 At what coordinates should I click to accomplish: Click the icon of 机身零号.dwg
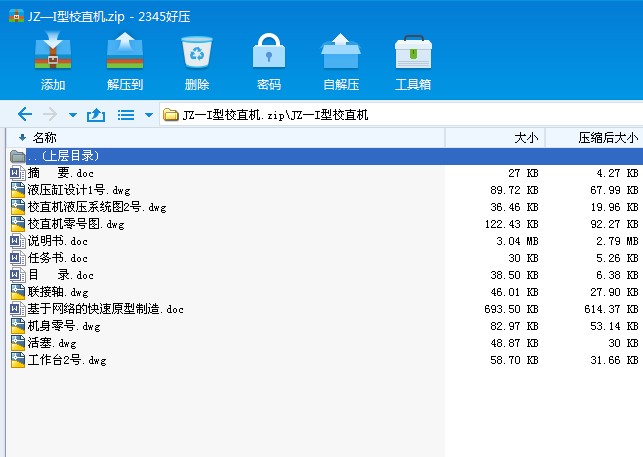(18, 326)
